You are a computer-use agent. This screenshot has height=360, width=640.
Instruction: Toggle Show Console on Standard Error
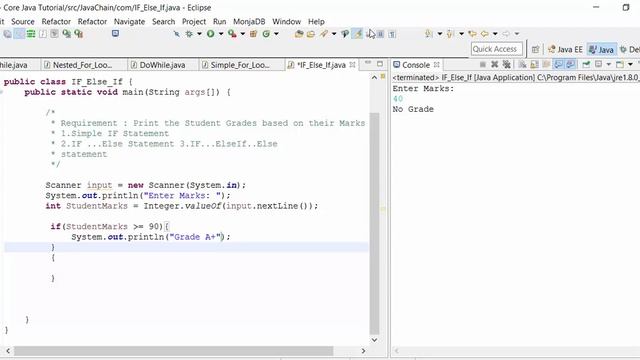(x=570, y=64)
